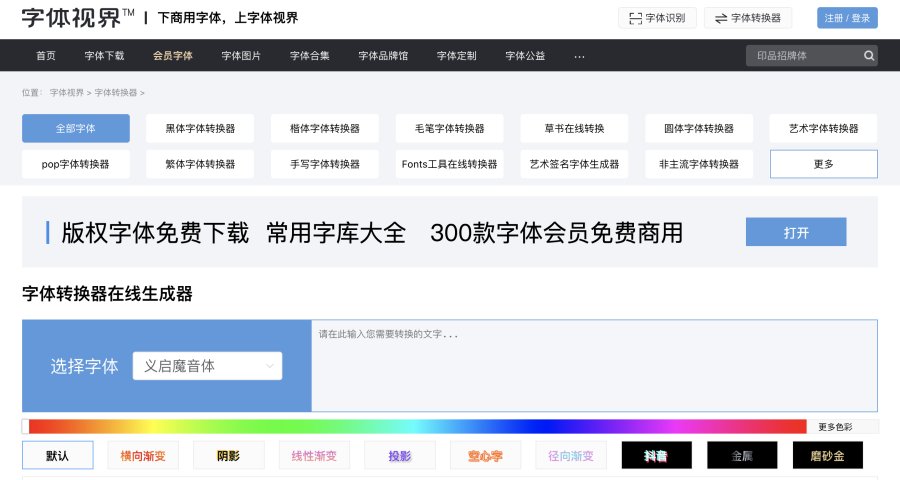Click the 注册 / 登录 button

click(847, 18)
